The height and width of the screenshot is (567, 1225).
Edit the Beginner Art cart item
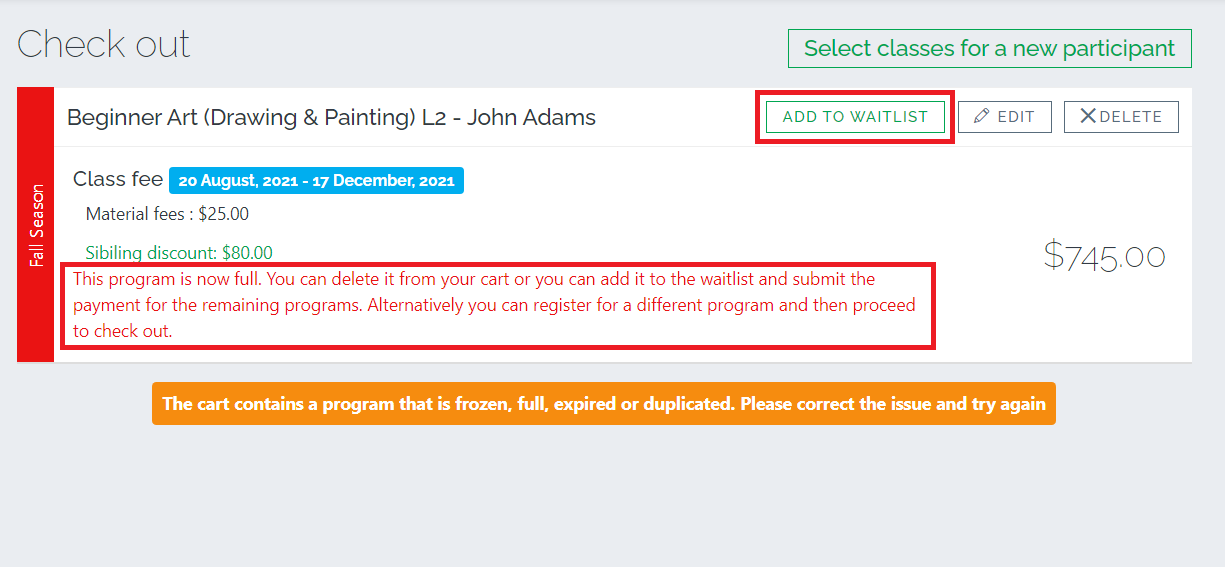[1005, 117]
